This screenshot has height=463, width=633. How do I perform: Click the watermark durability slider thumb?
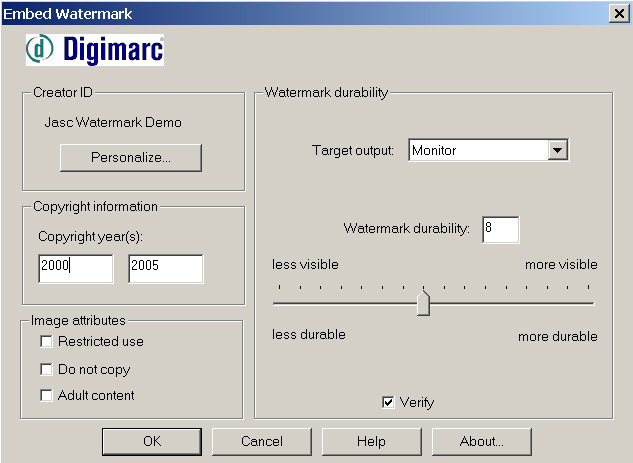[423, 303]
